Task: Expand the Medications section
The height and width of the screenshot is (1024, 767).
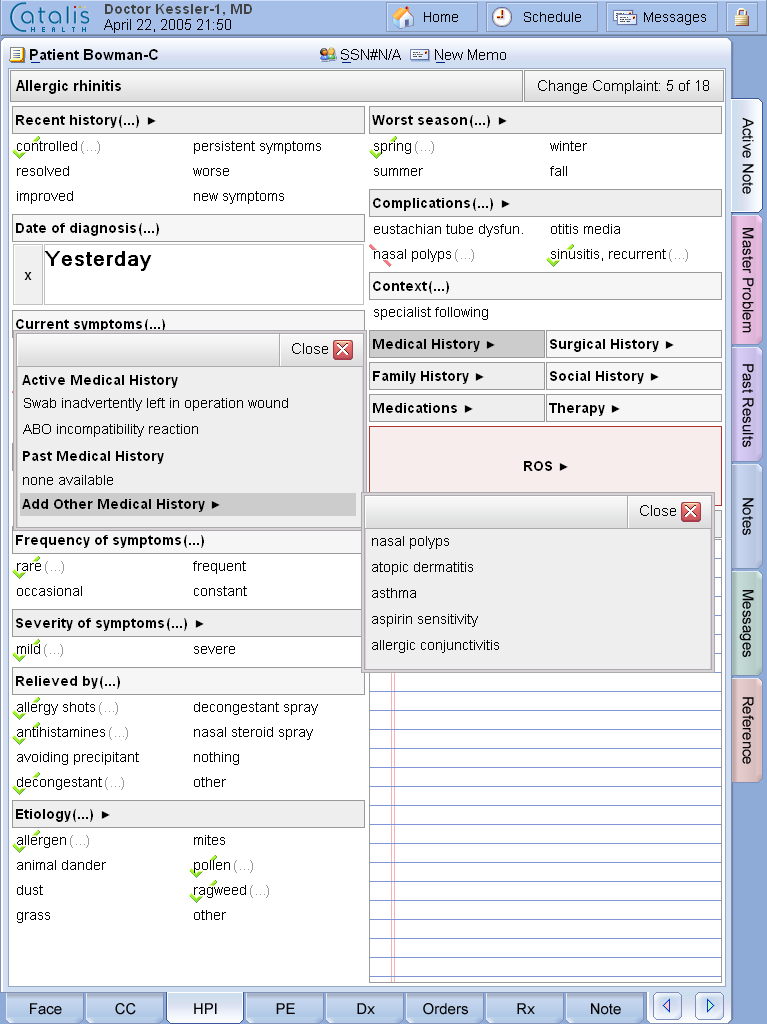Action: pos(457,408)
